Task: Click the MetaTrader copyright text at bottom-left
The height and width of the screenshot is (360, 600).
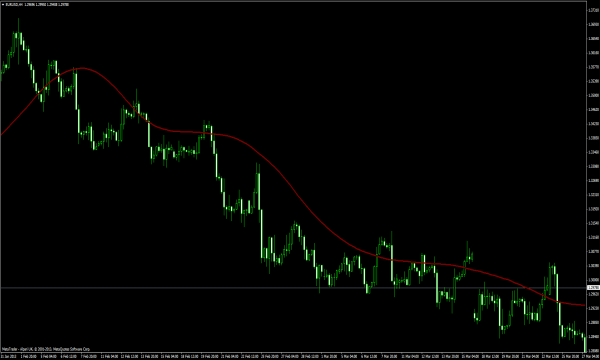Action: [x=46, y=349]
